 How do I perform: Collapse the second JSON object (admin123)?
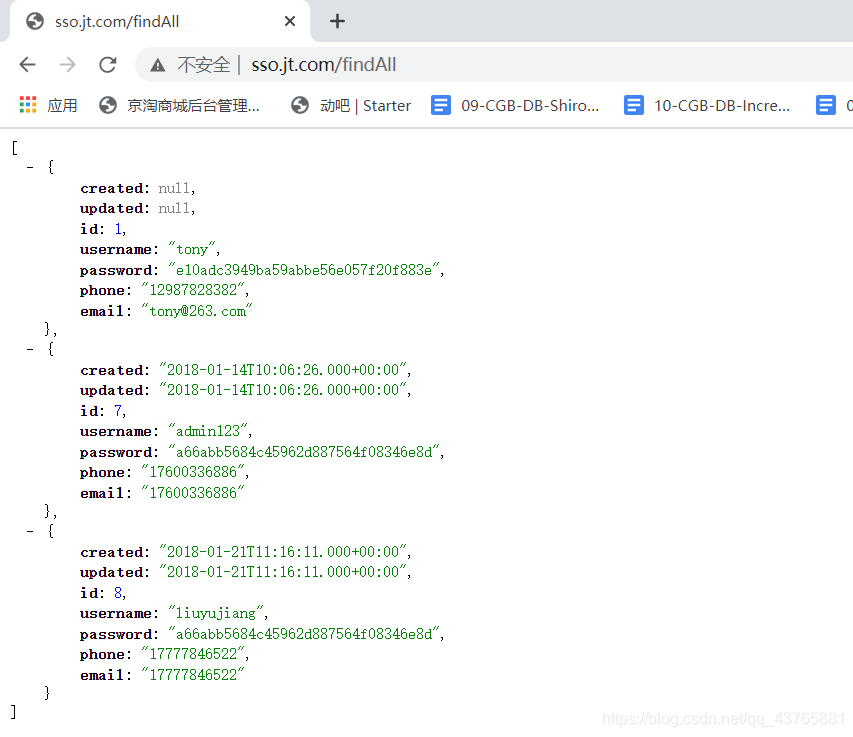[30, 349]
